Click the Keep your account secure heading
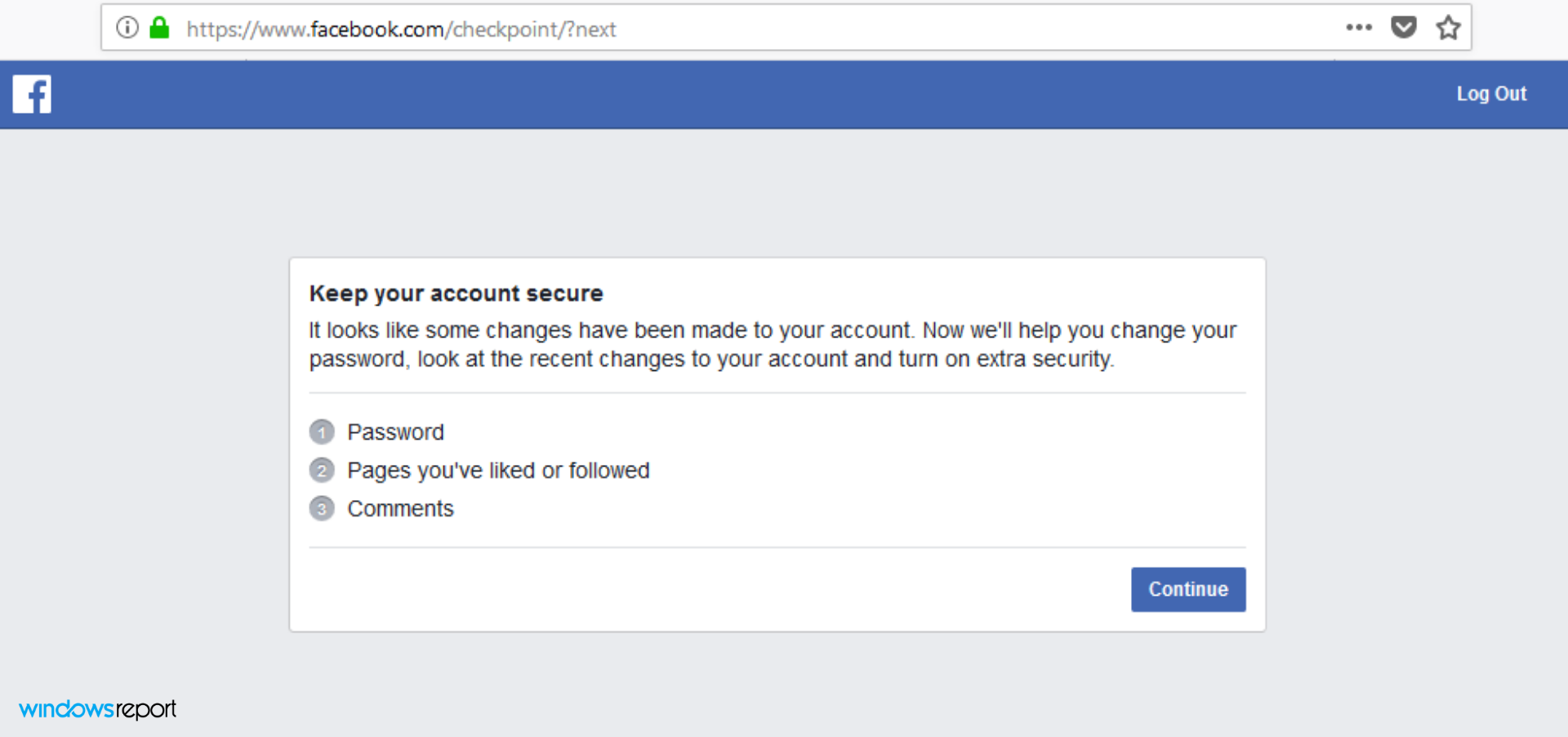This screenshot has height=737, width=1568. (x=456, y=293)
